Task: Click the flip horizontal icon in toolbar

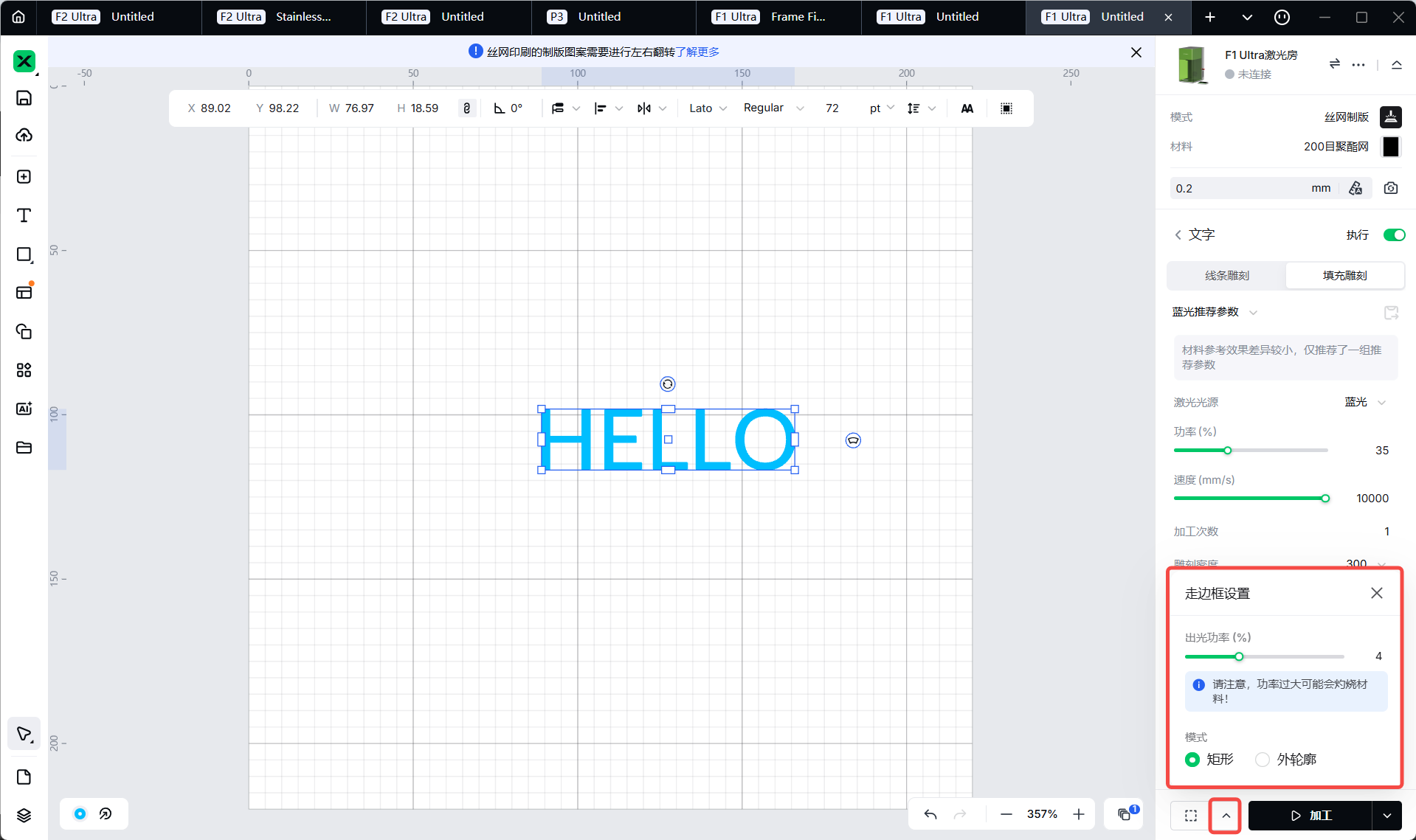Action: (x=644, y=108)
